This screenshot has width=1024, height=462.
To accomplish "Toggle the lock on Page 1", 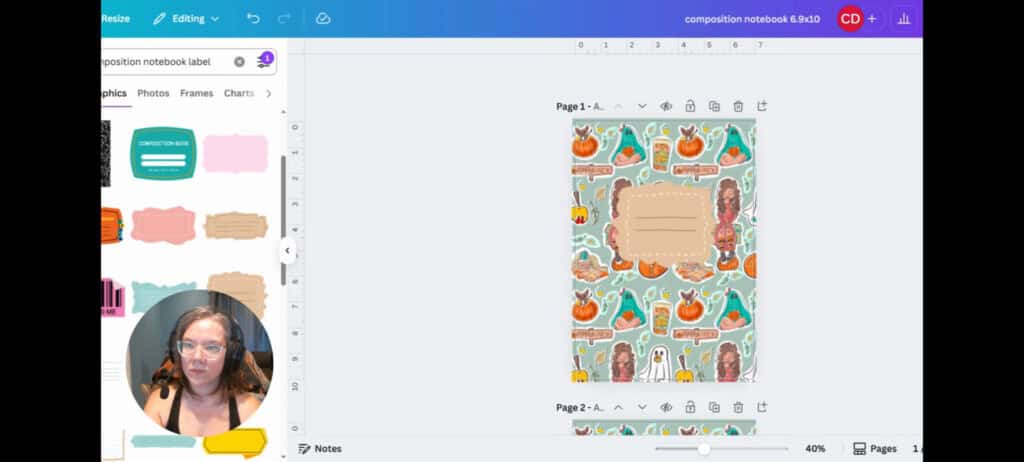I will [x=690, y=106].
